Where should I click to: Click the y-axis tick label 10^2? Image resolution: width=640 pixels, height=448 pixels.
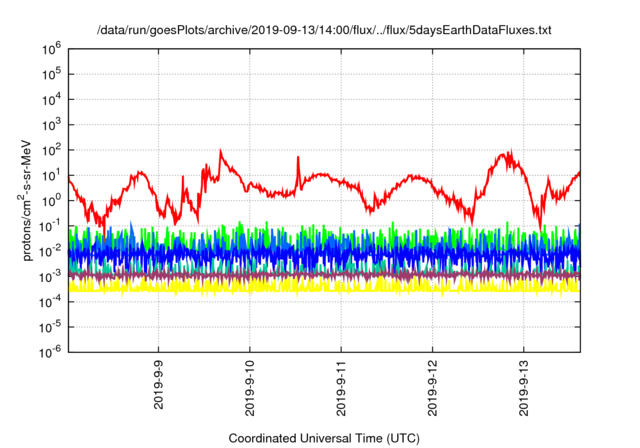(x=51, y=151)
